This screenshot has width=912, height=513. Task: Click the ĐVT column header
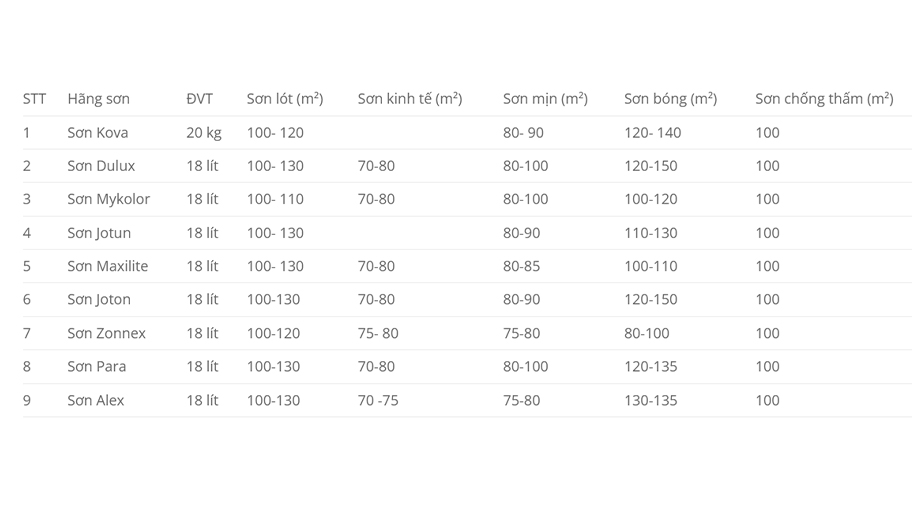(199, 99)
